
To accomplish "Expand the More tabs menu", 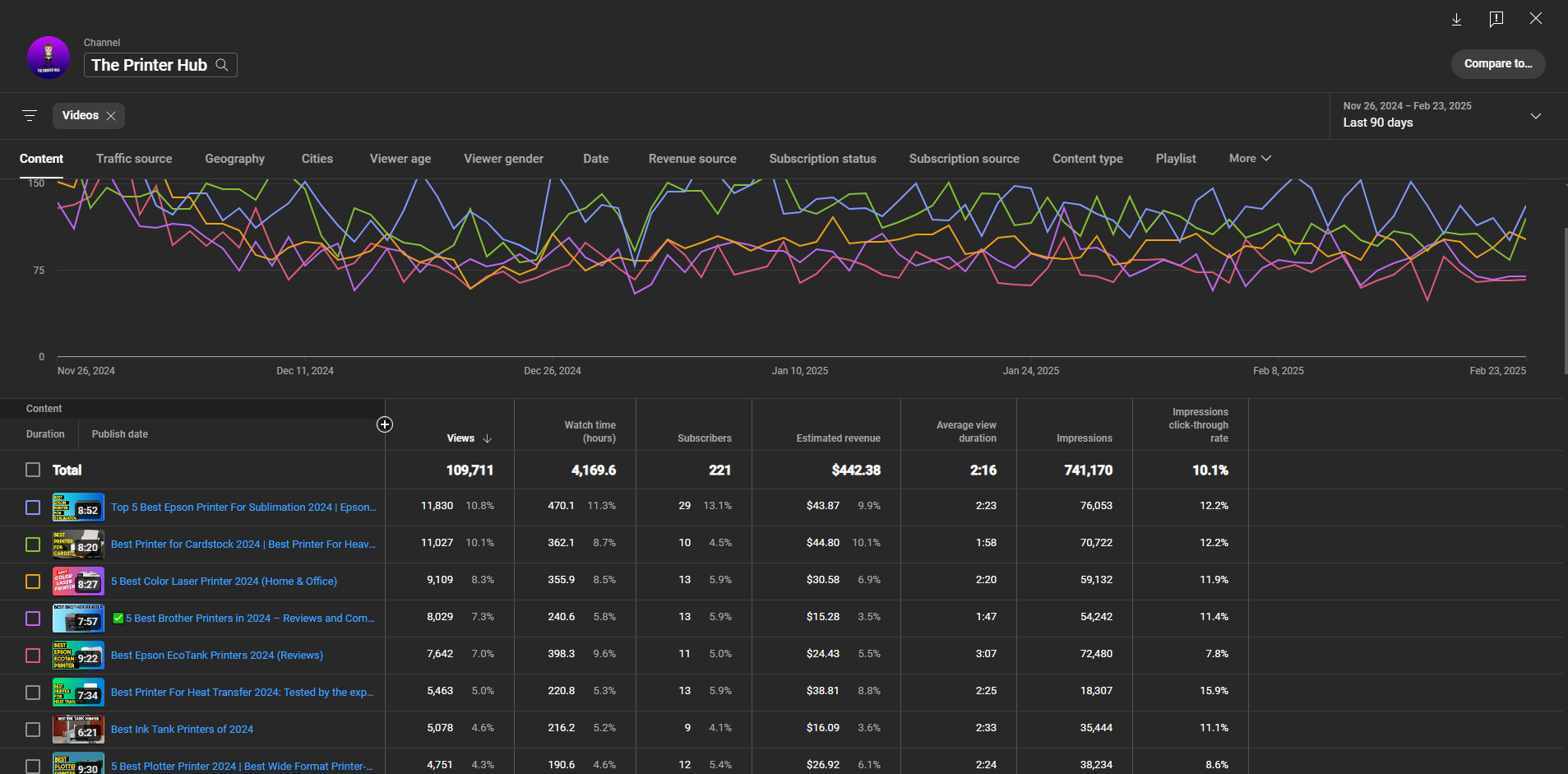I will (x=1250, y=158).
